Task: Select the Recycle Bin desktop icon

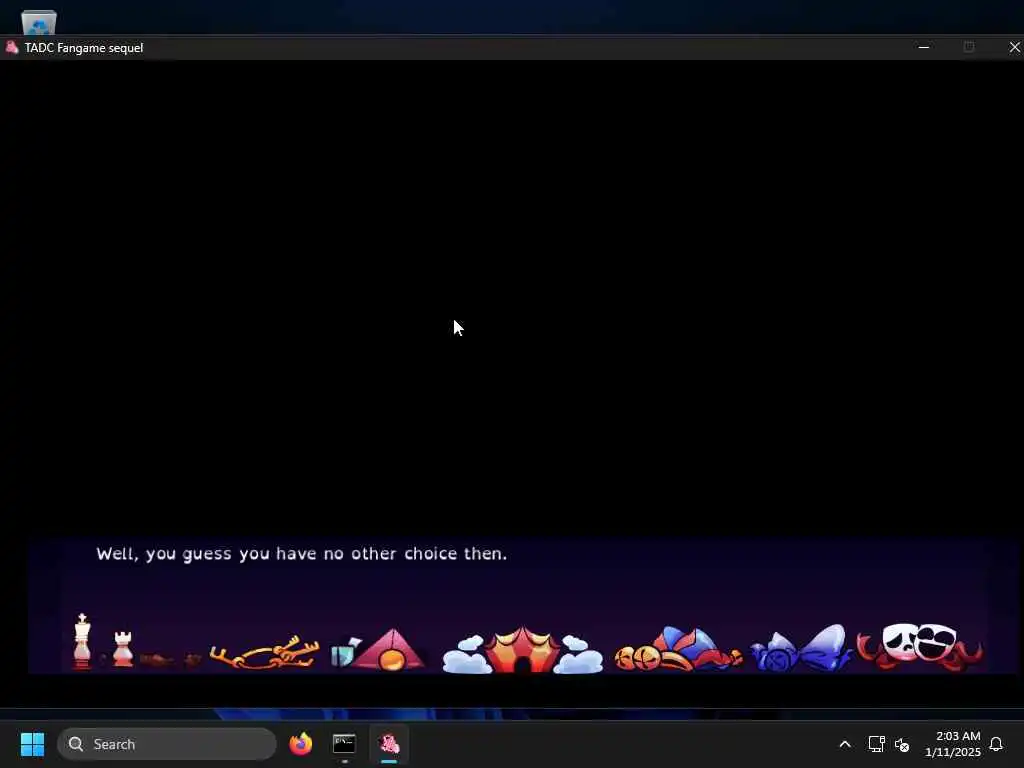Action: coord(39,22)
